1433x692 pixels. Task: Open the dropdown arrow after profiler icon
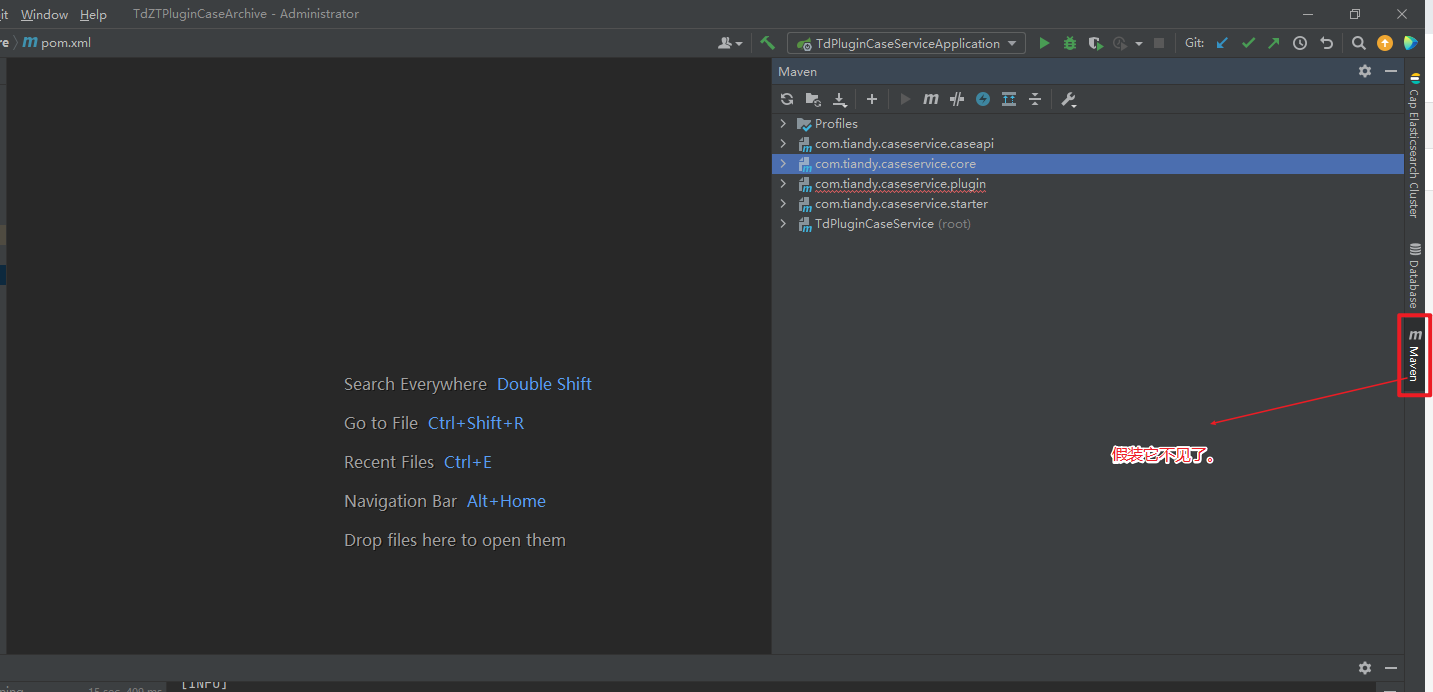pos(1139,43)
